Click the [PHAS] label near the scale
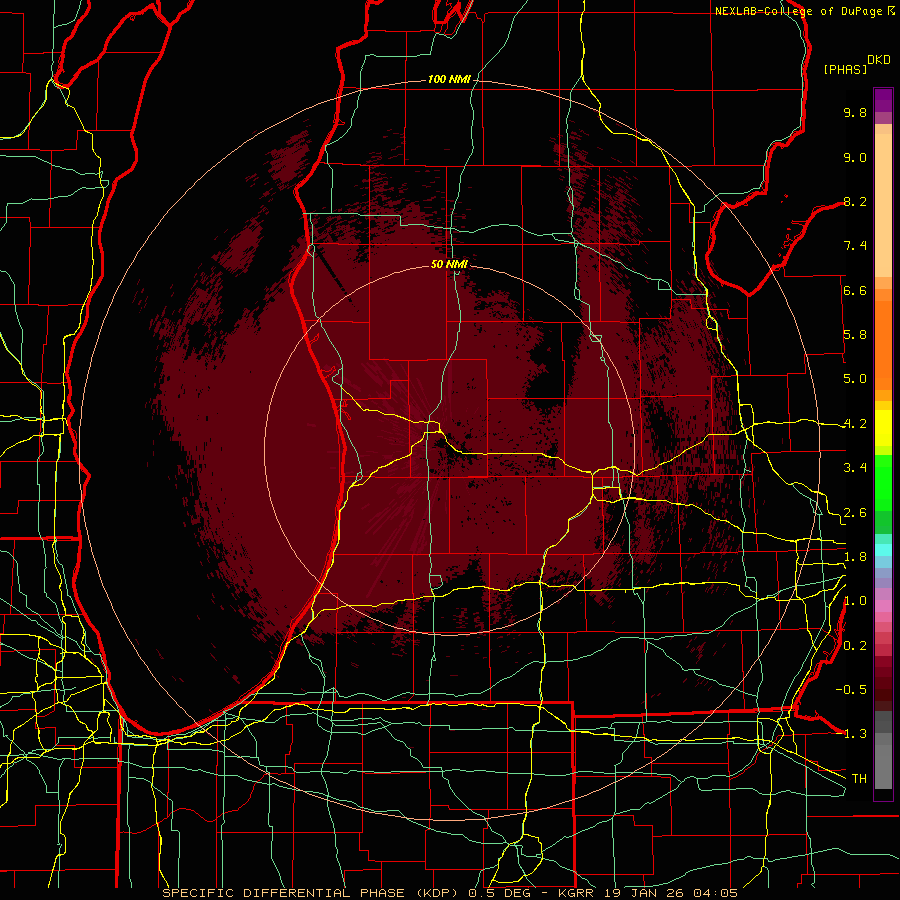900x900 pixels. click(x=845, y=70)
